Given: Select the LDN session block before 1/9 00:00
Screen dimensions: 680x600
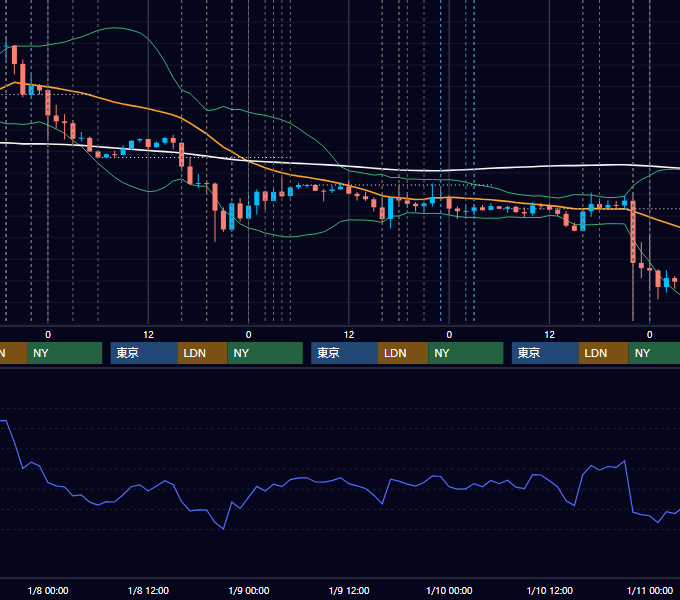Looking at the screenshot, I should click(203, 353).
